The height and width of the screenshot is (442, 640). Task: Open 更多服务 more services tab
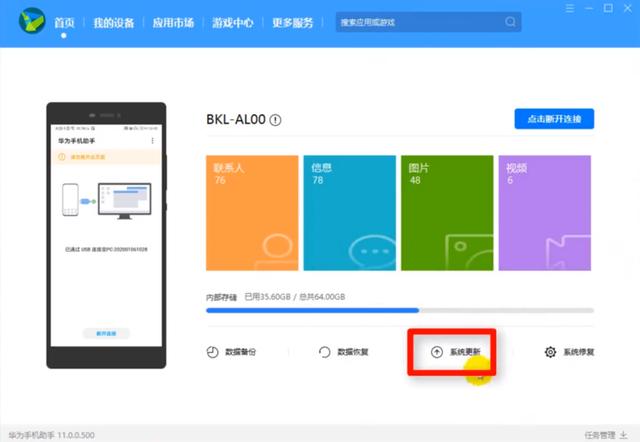point(293,23)
